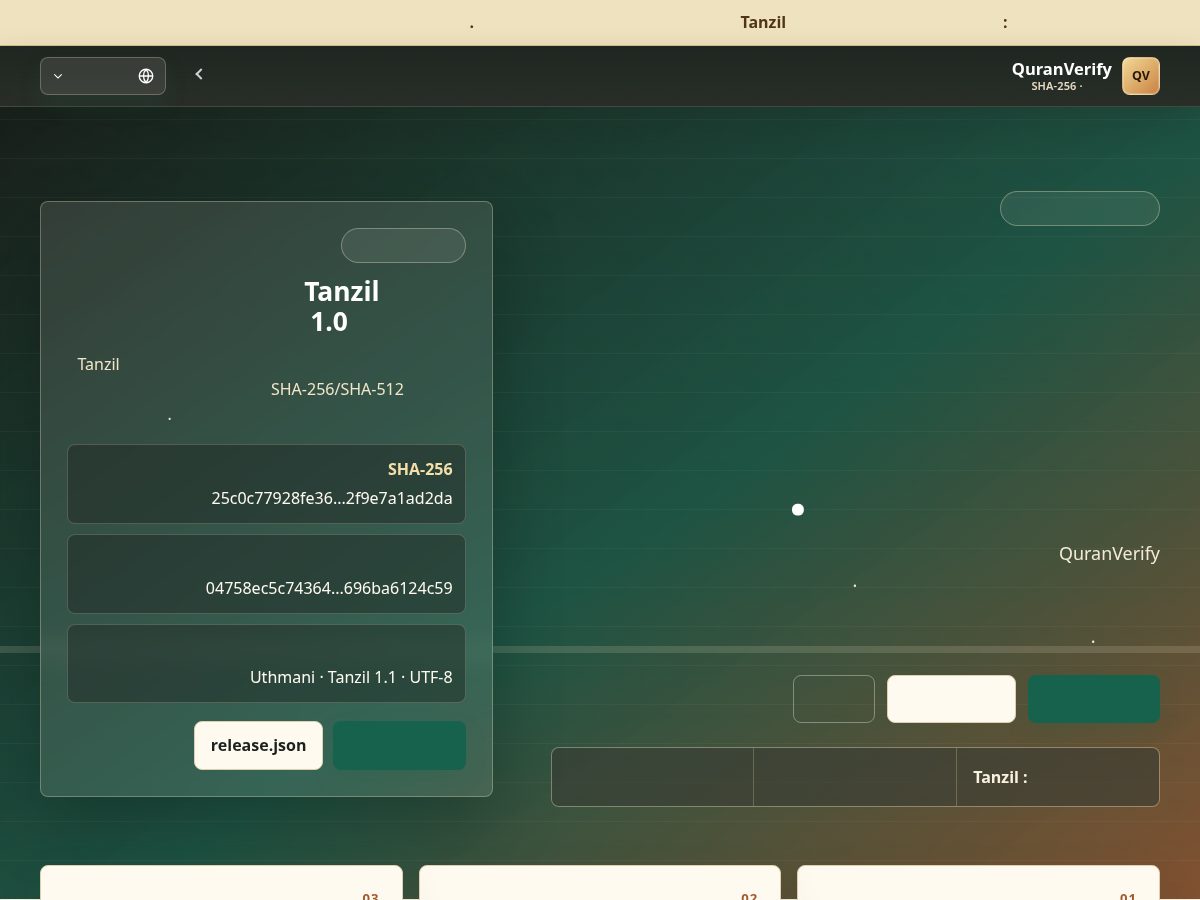This screenshot has height=900, width=1200.
Task: Click the QuranVerify text in the hero section
Action: click(x=1109, y=553)
